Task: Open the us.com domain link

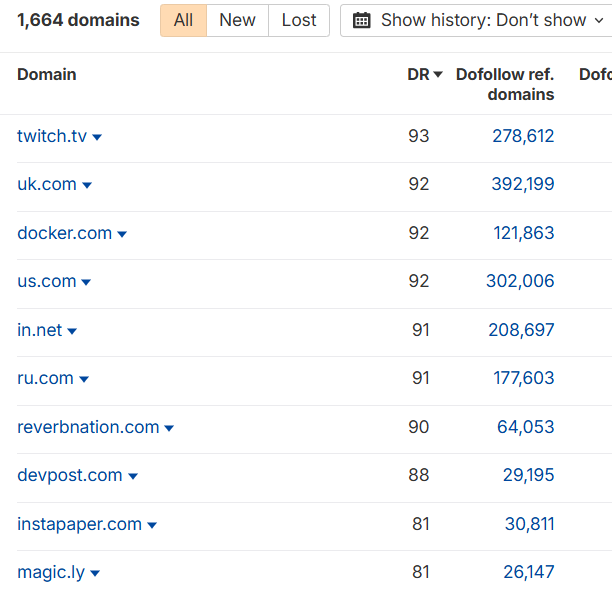Action: coord(47,281)
